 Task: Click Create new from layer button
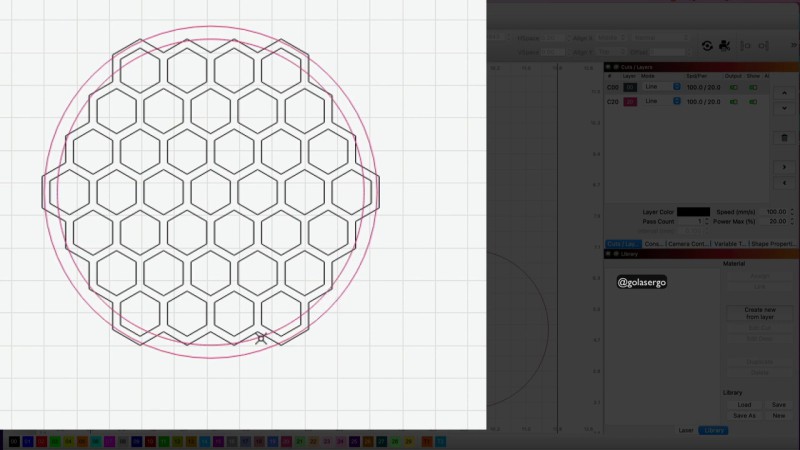point(759,313)
